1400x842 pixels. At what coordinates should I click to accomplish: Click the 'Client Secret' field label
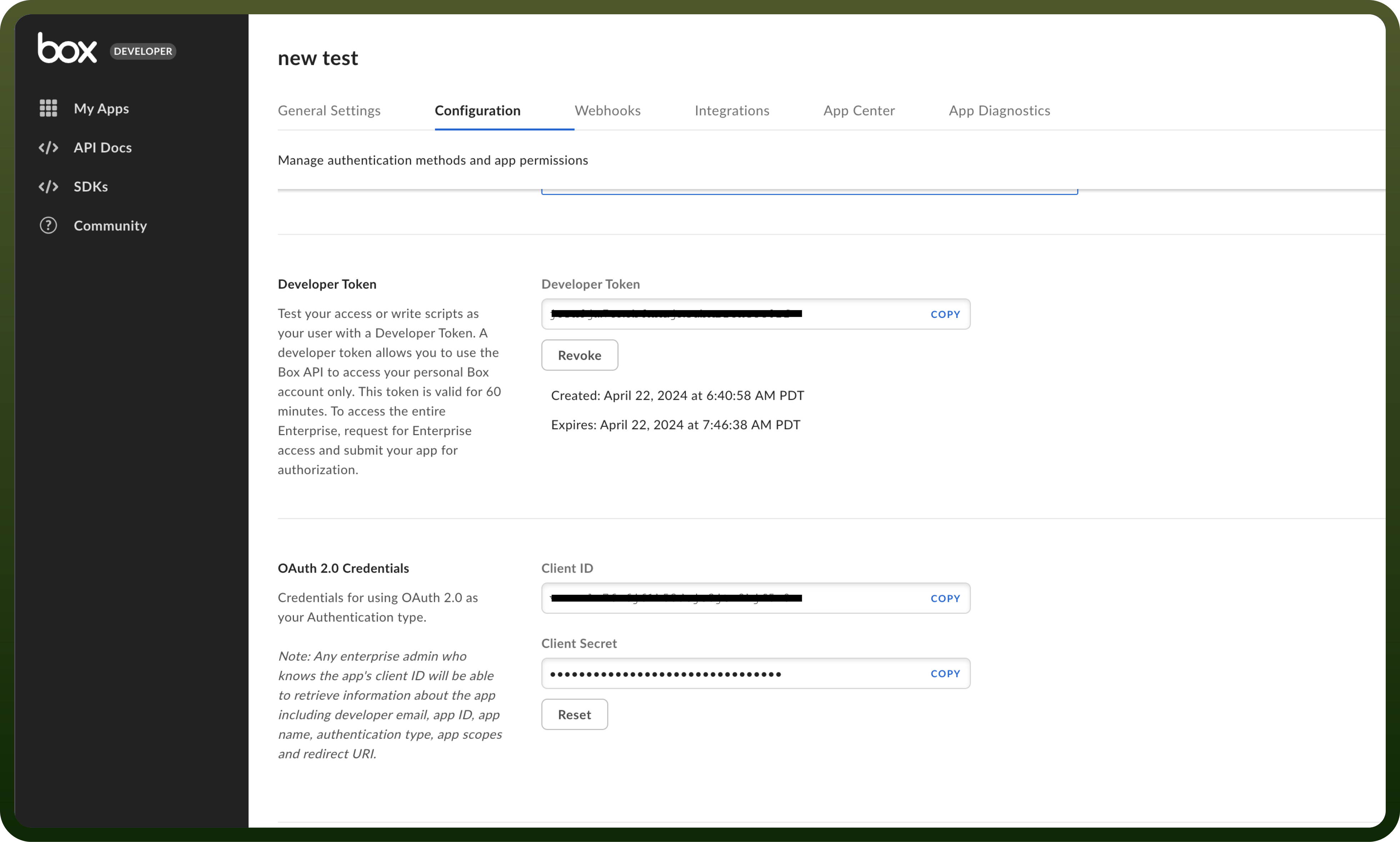pos(579,643)
